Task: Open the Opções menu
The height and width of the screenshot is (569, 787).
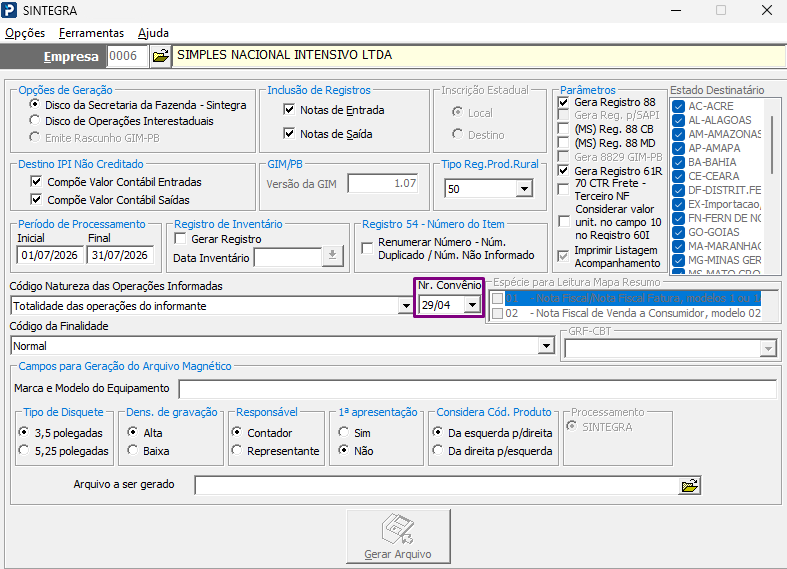Action: [x=25, y=33]
